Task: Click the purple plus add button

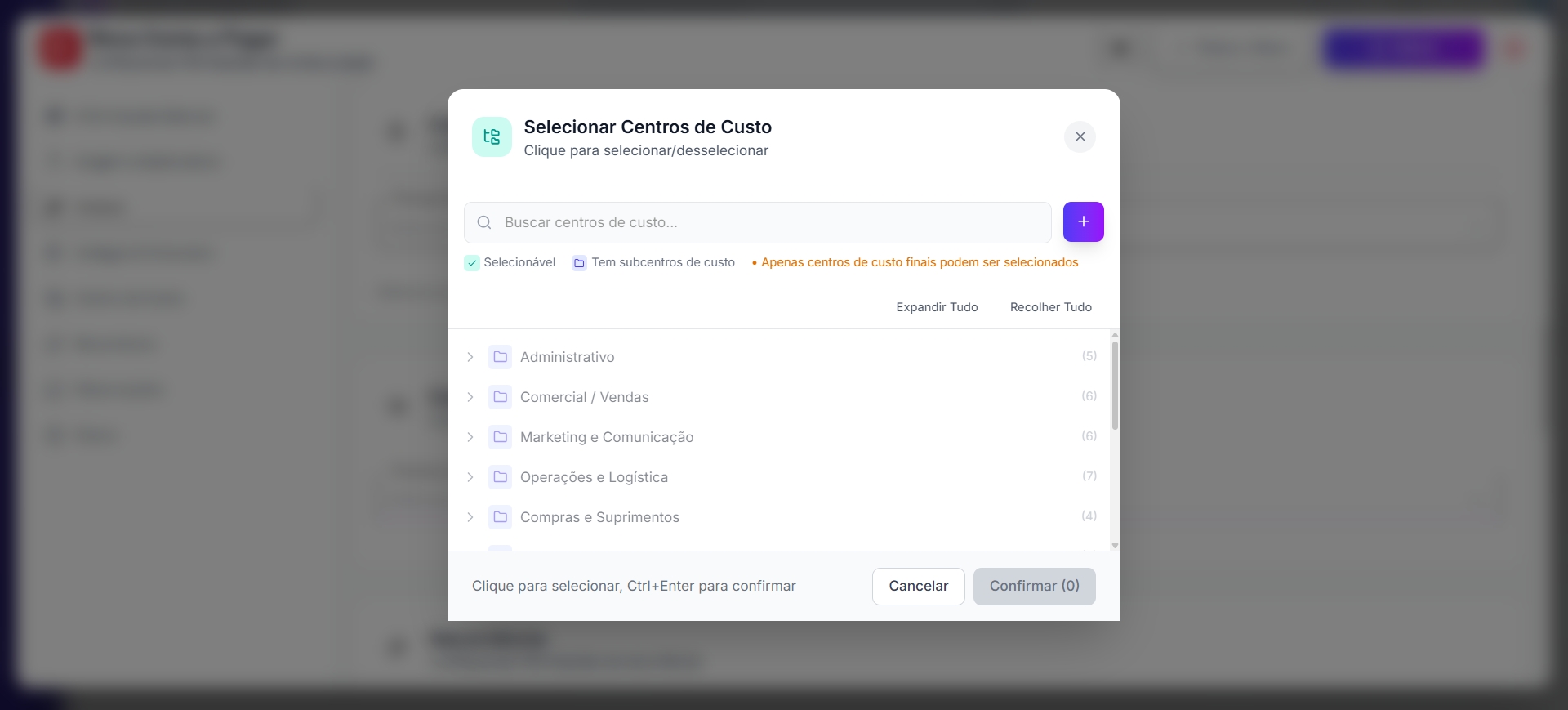Action: point(1083,221)
